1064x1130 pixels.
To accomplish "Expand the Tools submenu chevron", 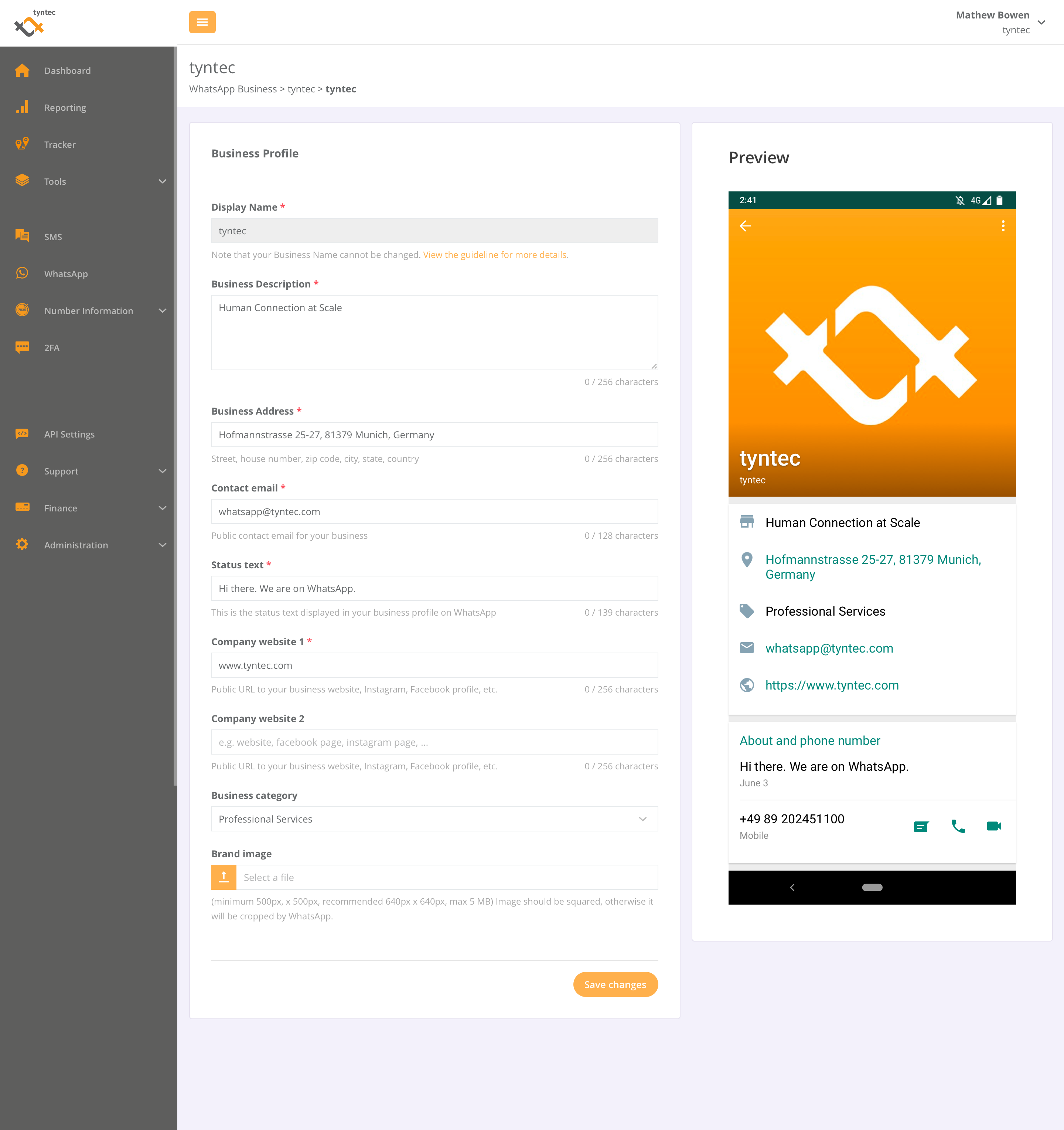I will coord(163,181).
